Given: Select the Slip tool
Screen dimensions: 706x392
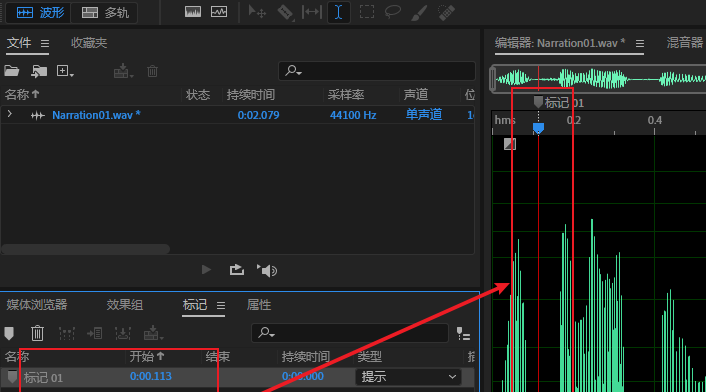Looking at the screenshot, I should 312,12.
